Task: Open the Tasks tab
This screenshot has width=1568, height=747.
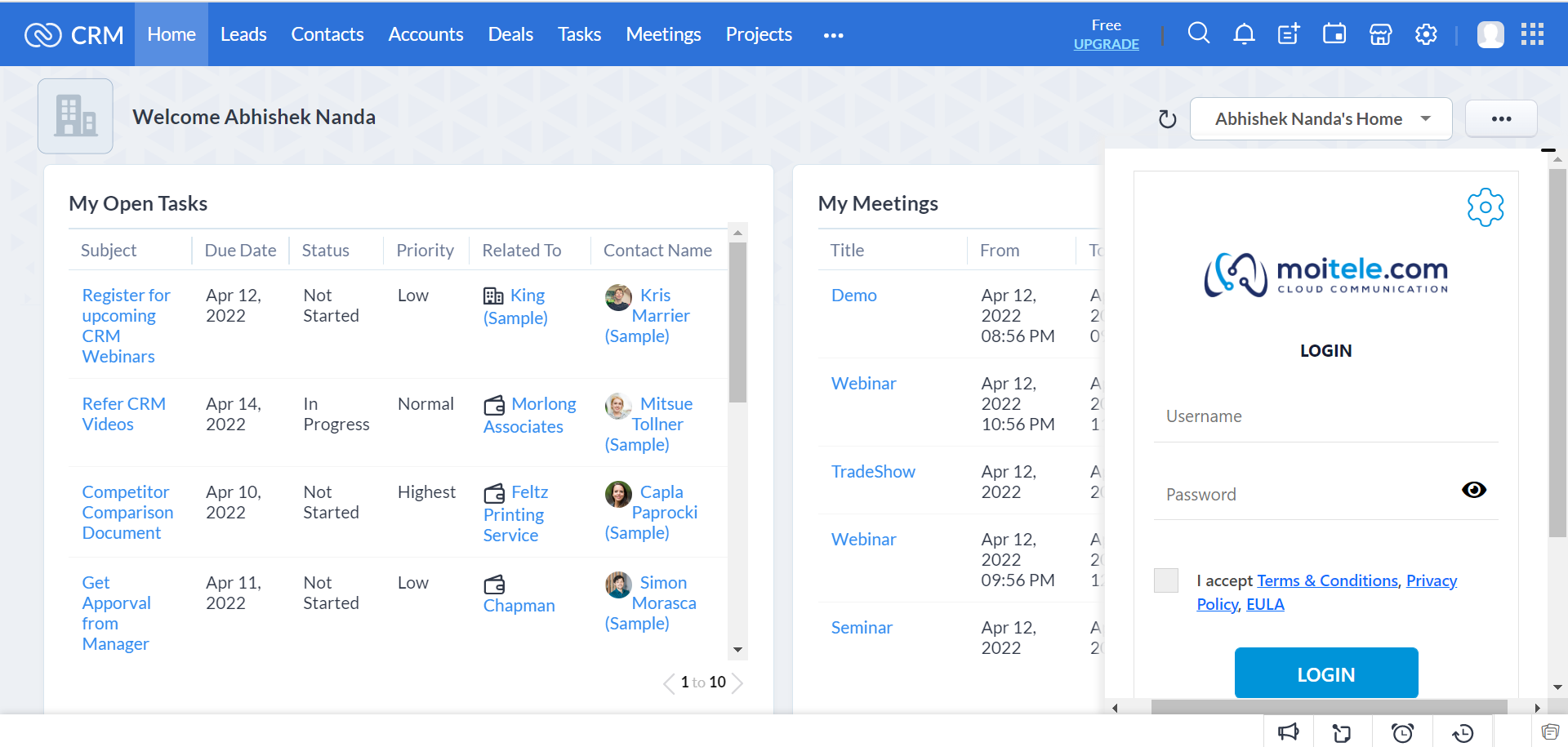Action: click(x=580, y=34)
